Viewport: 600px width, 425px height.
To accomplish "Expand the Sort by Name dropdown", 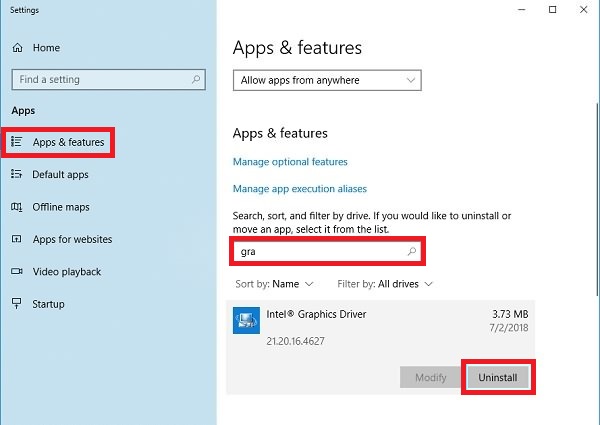I will 274,284.
